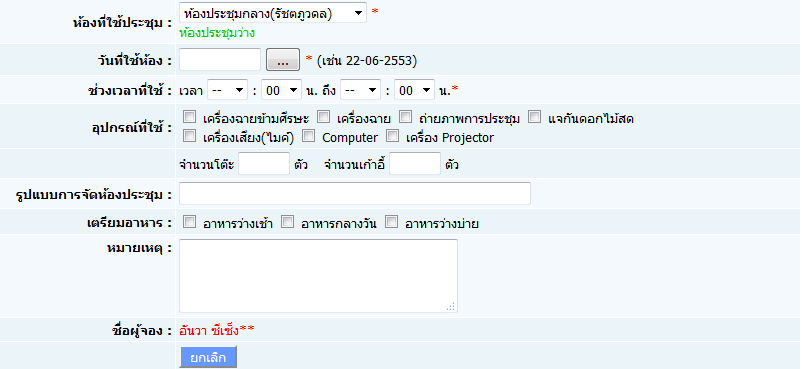The width and height of the screenshot is (802, 369).
Task: Open the ห้องประชุมกลาง(รัชตภูวดล) room dropdown
Action: [273, 14]
